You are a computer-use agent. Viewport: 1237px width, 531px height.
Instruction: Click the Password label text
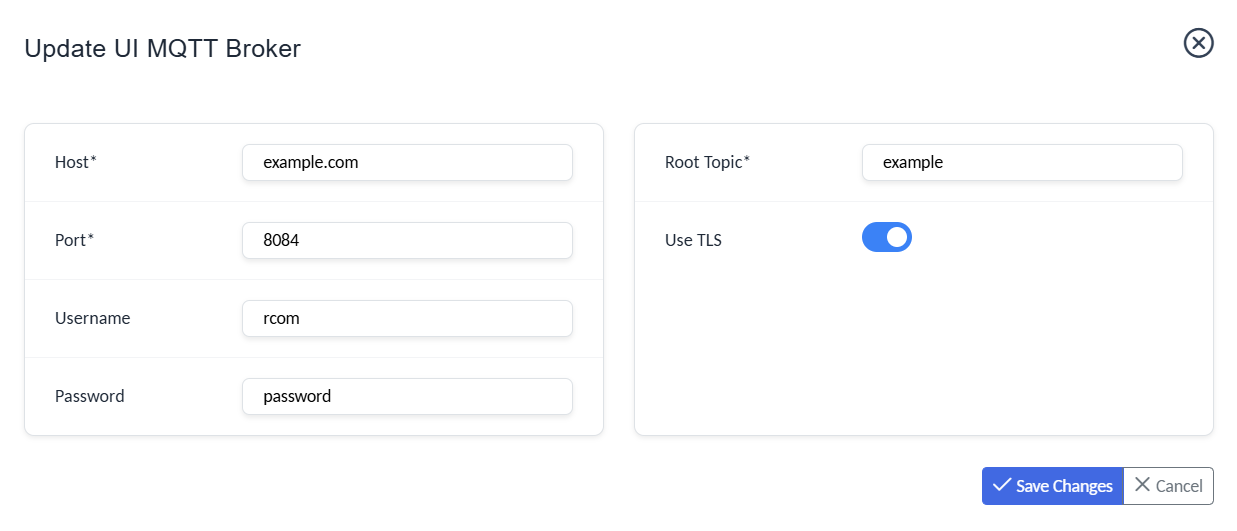point(89,396)
